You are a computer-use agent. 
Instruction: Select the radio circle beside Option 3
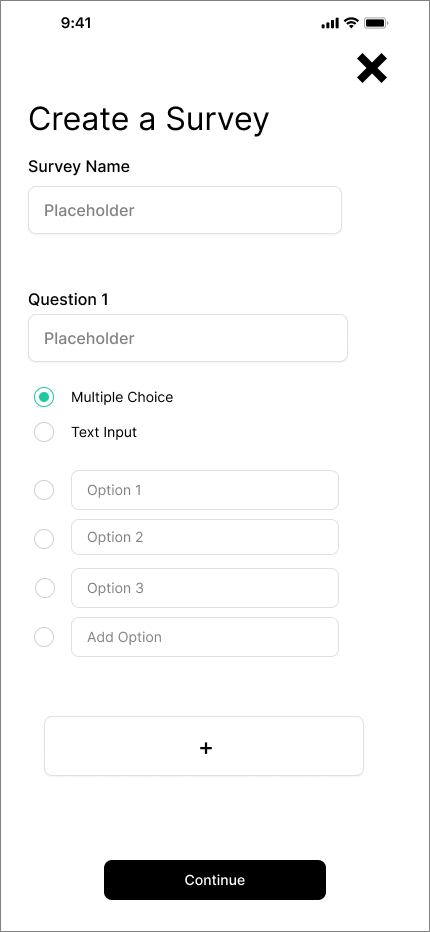click(x=45, y=588)
